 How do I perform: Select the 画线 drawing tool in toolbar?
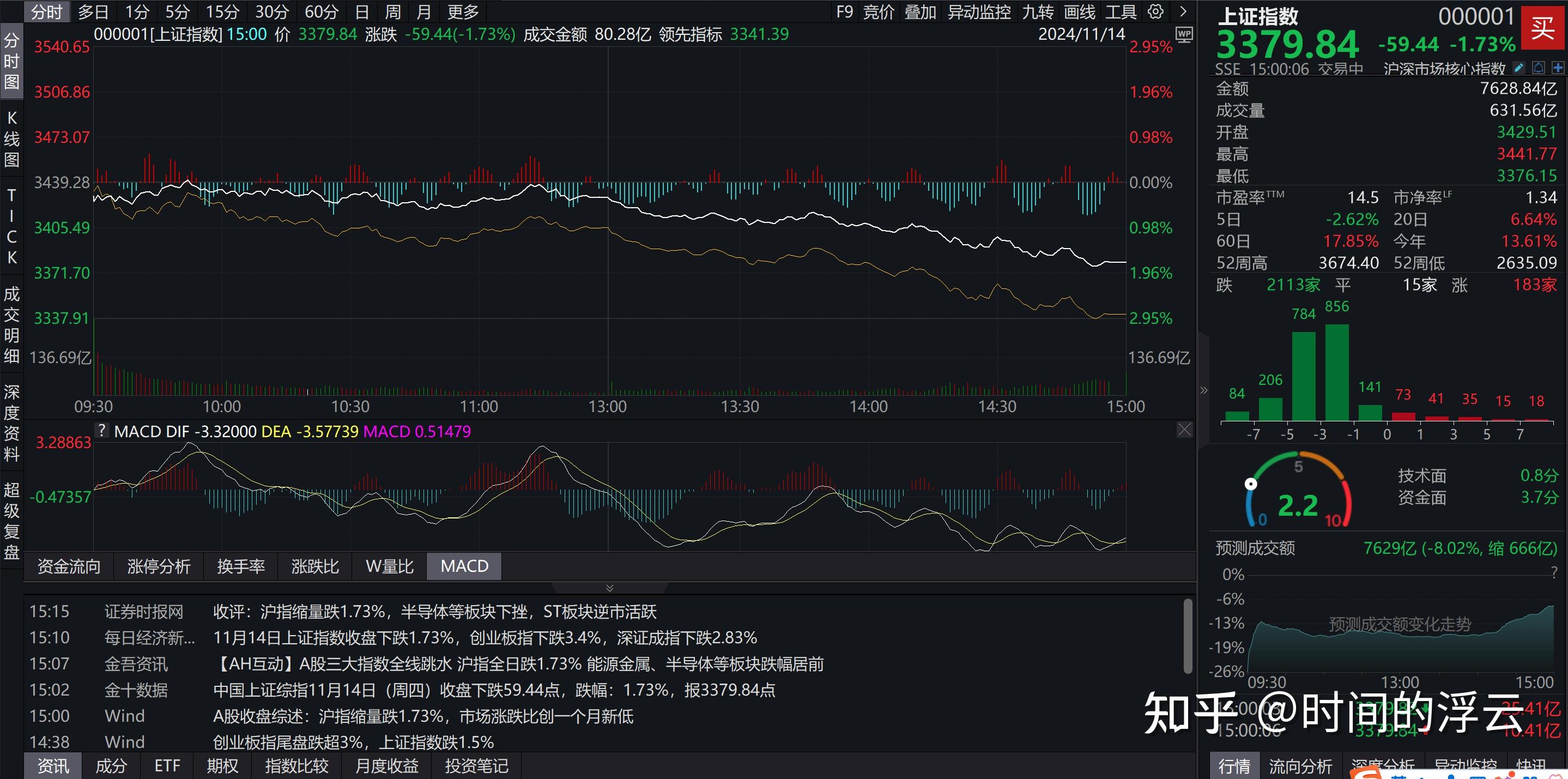[1079, 11]
